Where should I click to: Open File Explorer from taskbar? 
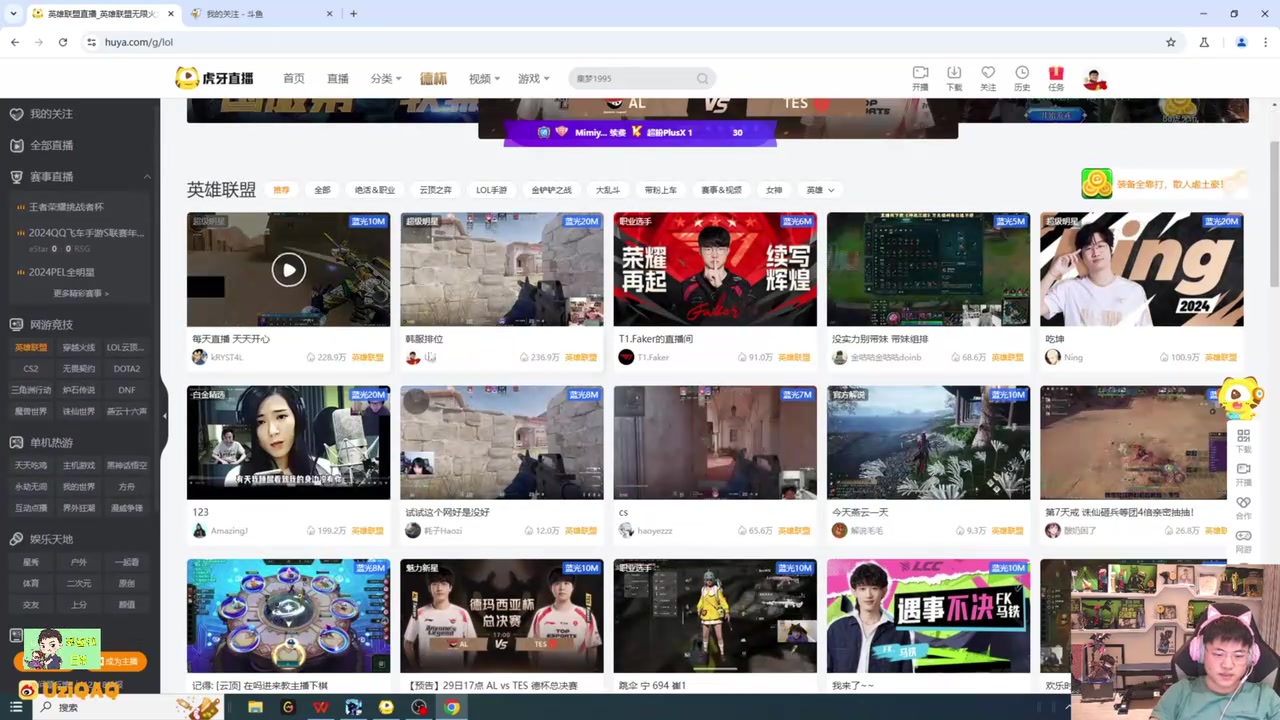pyautogui.click(x=255, y=707)
